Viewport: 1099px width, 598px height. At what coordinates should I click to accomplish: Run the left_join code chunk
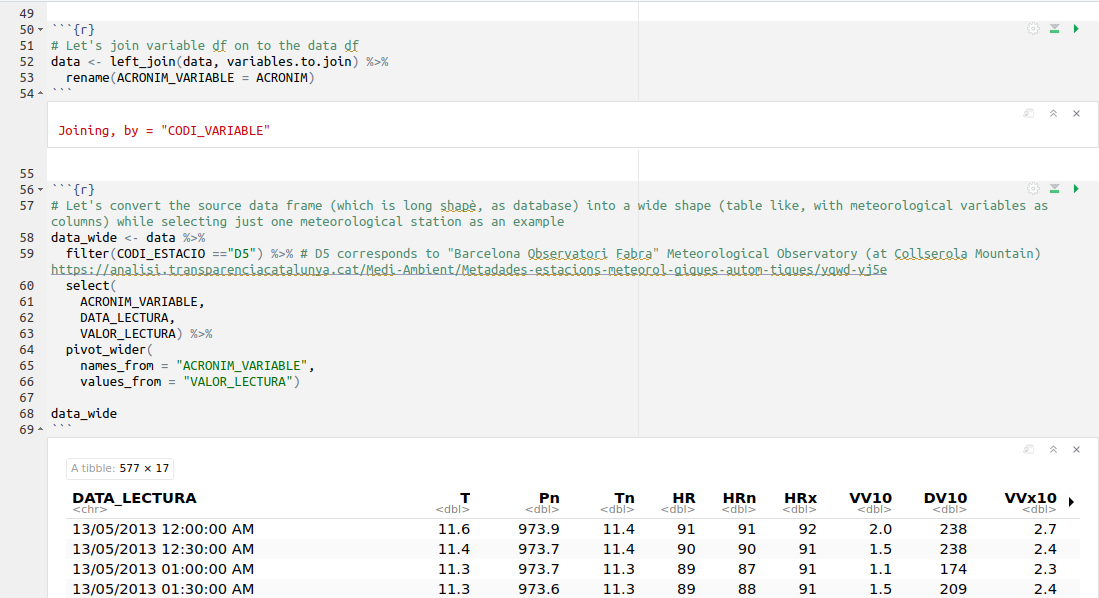(1076, 29)
